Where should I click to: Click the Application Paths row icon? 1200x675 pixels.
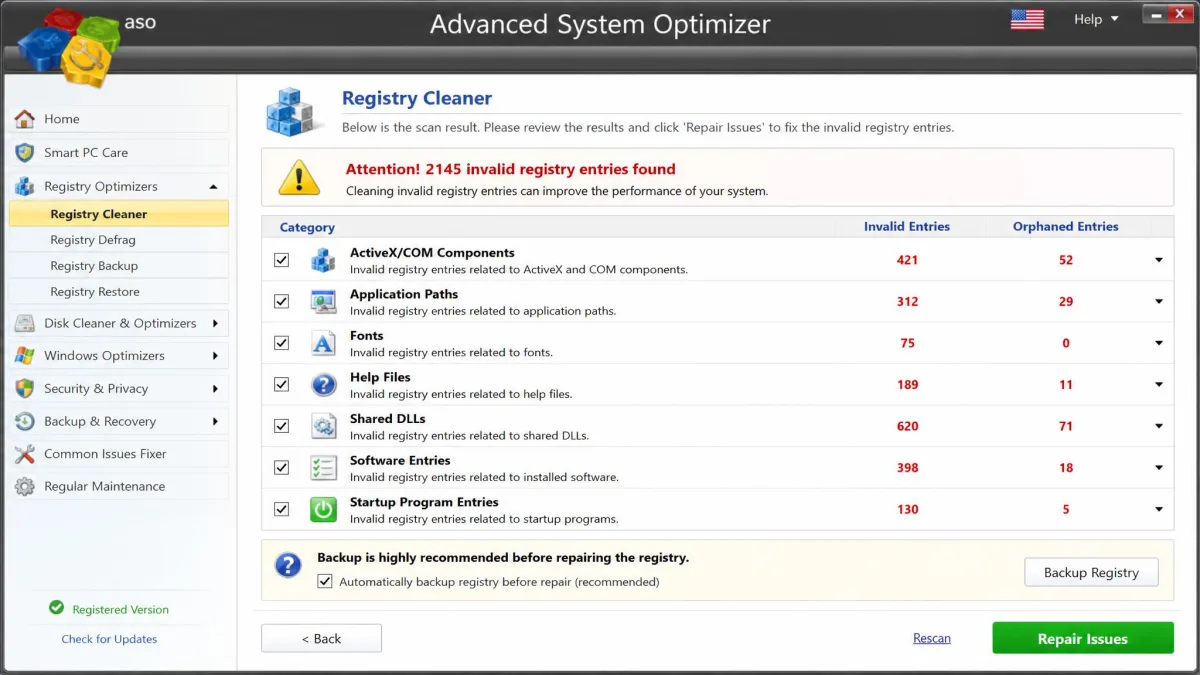(323, 302)
